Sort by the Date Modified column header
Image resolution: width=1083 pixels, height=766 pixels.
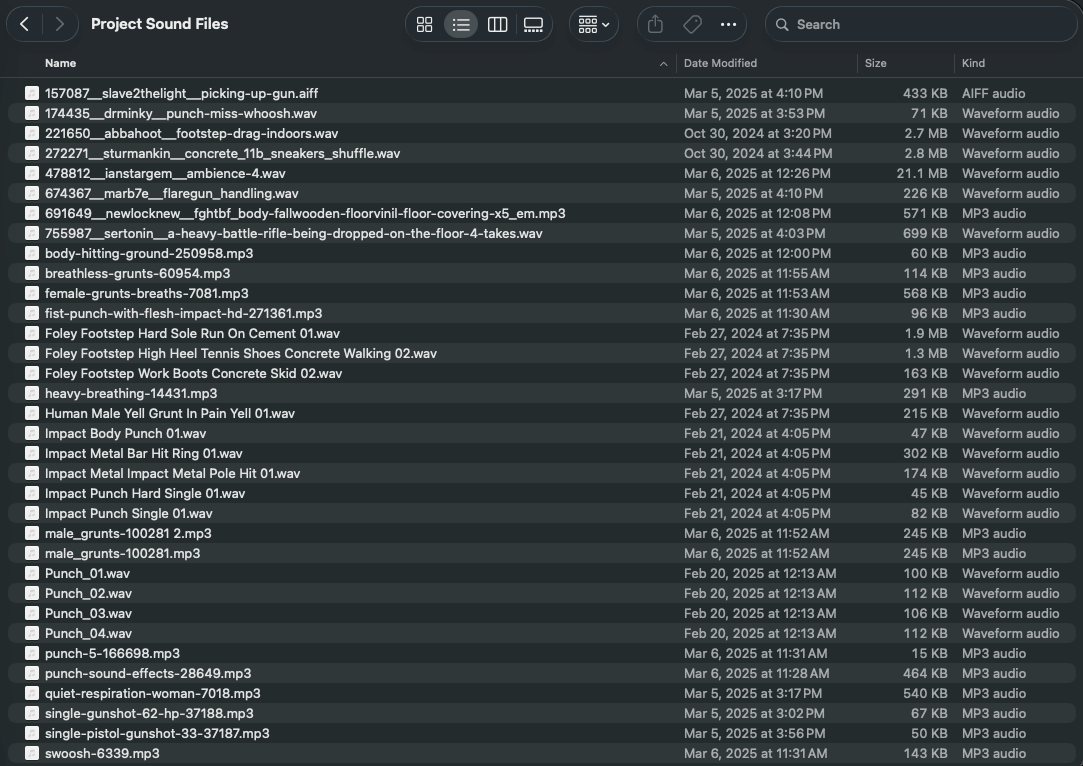pos(720,63)
